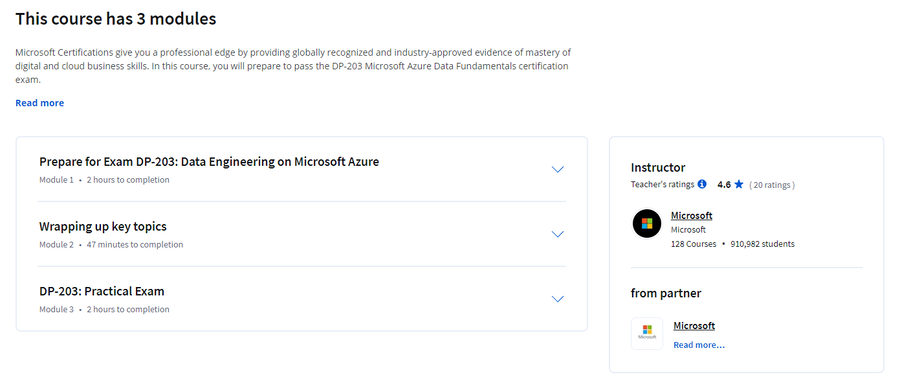This screenshot has height=390, width=900.
Task: Select Prepare for Exam DP-203 module title
Action: click(209, 162)
